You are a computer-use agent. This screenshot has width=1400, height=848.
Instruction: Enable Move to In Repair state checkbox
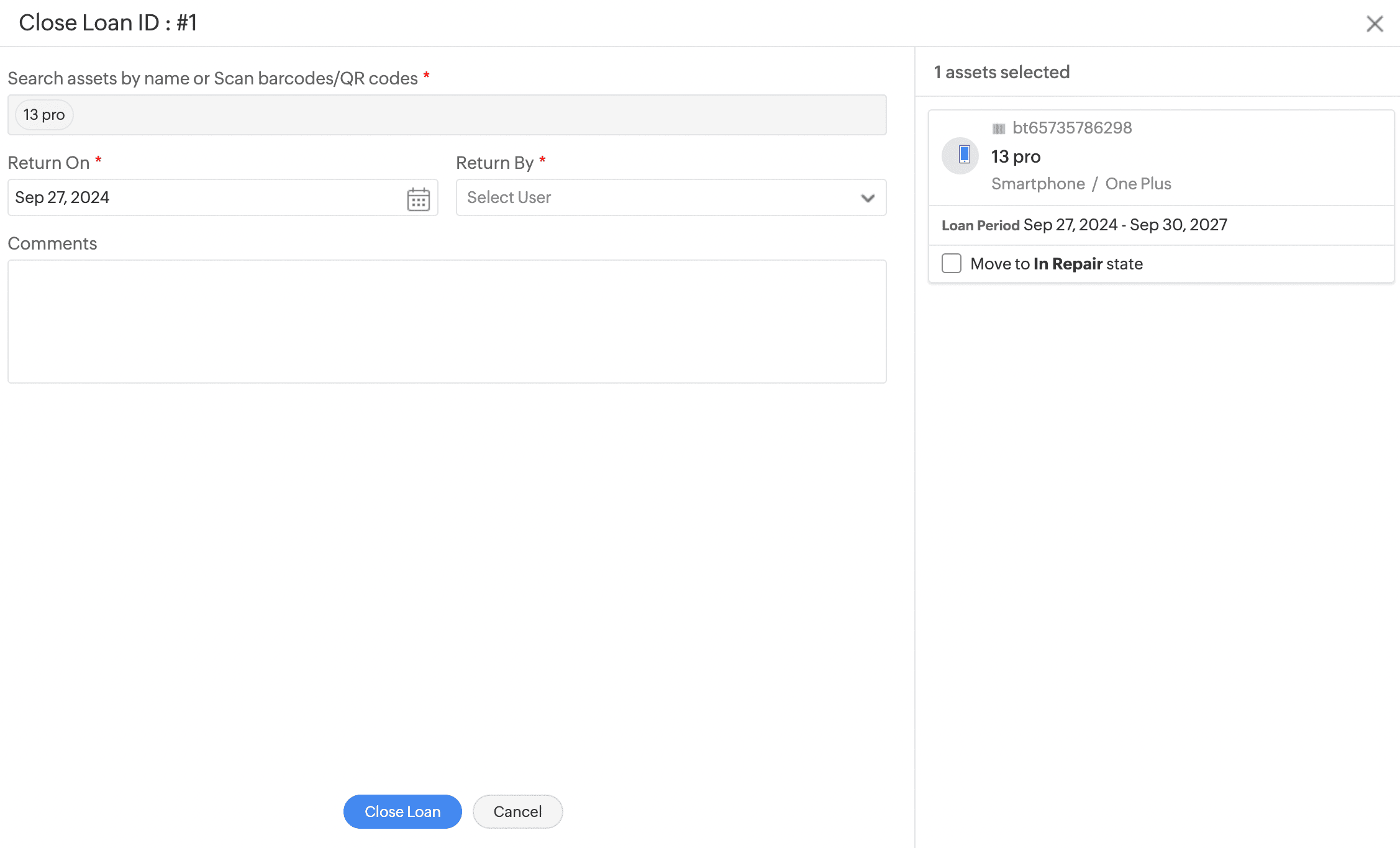tap(951, 263)
